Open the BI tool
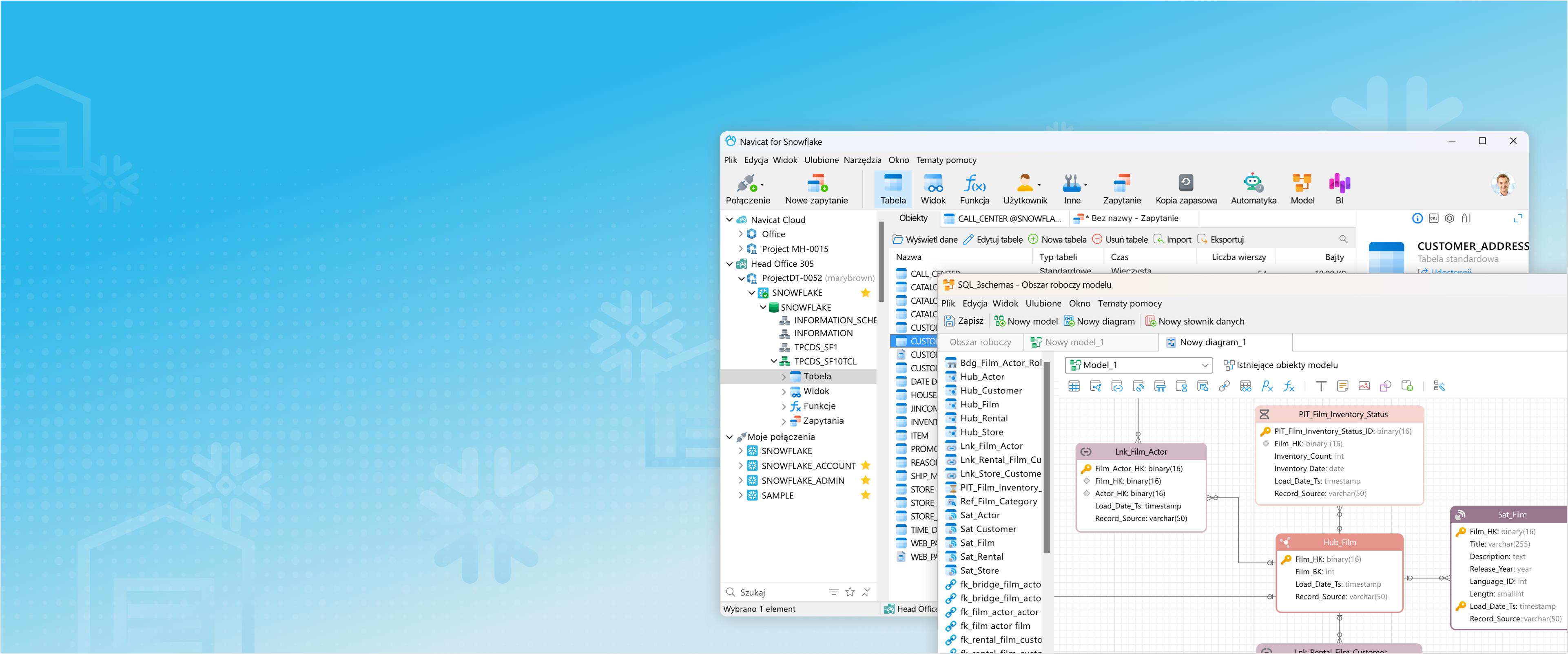Image resolution: width=1568 pixels, height=654 pixels. (1339, 189)
